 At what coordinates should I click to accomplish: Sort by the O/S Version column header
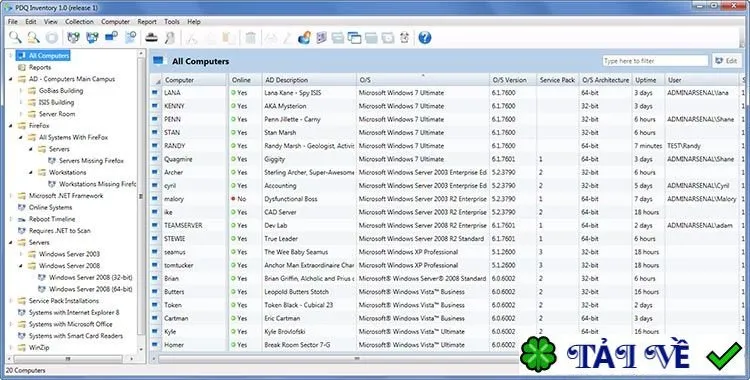(x=513, y=80)
